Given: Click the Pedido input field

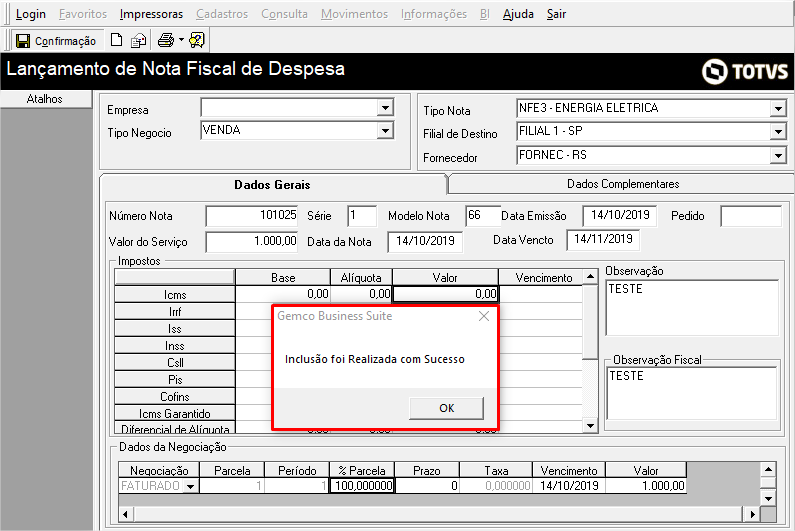Looking at the screenshot, I should (751, 216).
